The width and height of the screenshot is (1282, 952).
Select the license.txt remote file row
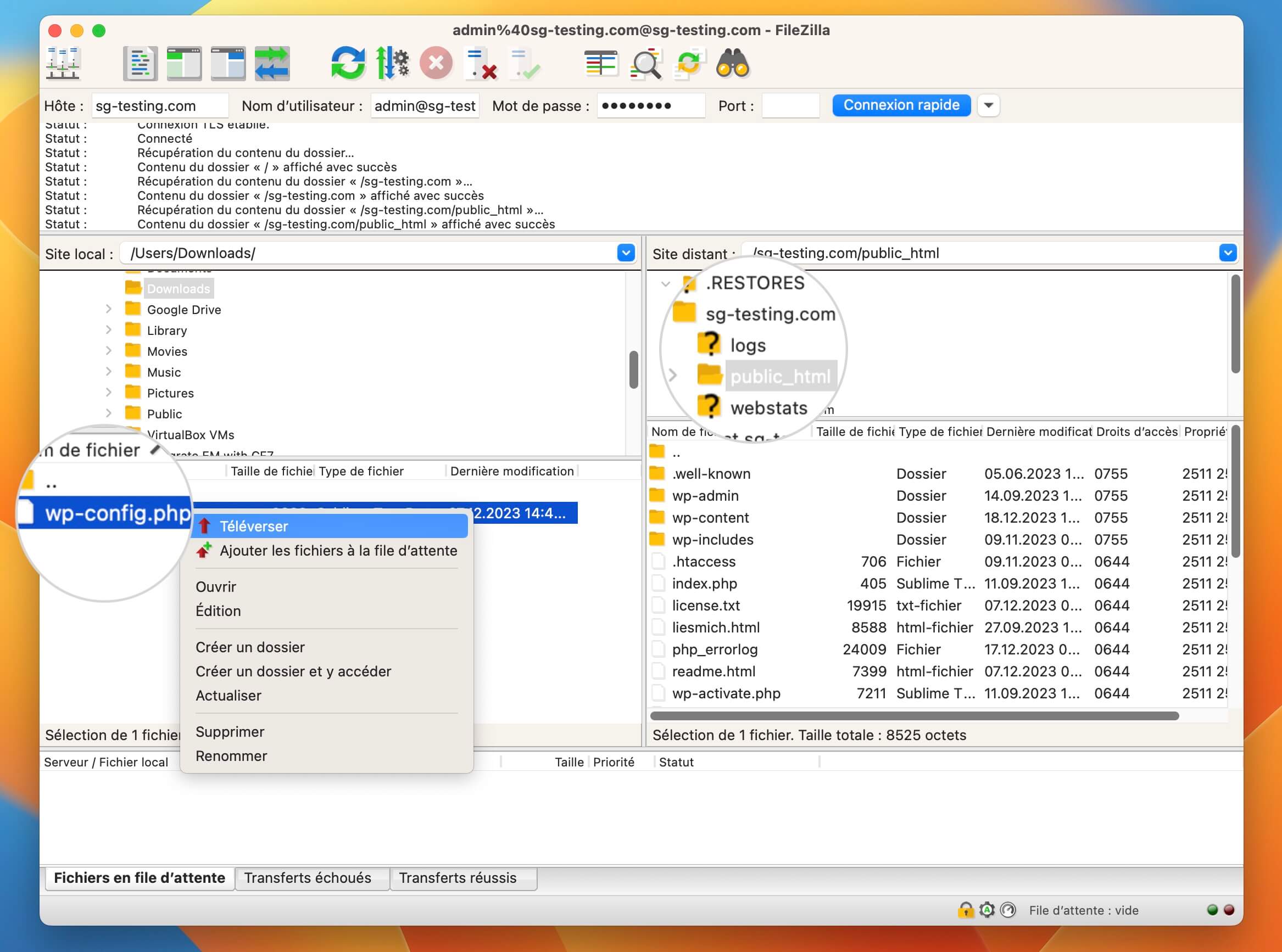click(937, 605)
